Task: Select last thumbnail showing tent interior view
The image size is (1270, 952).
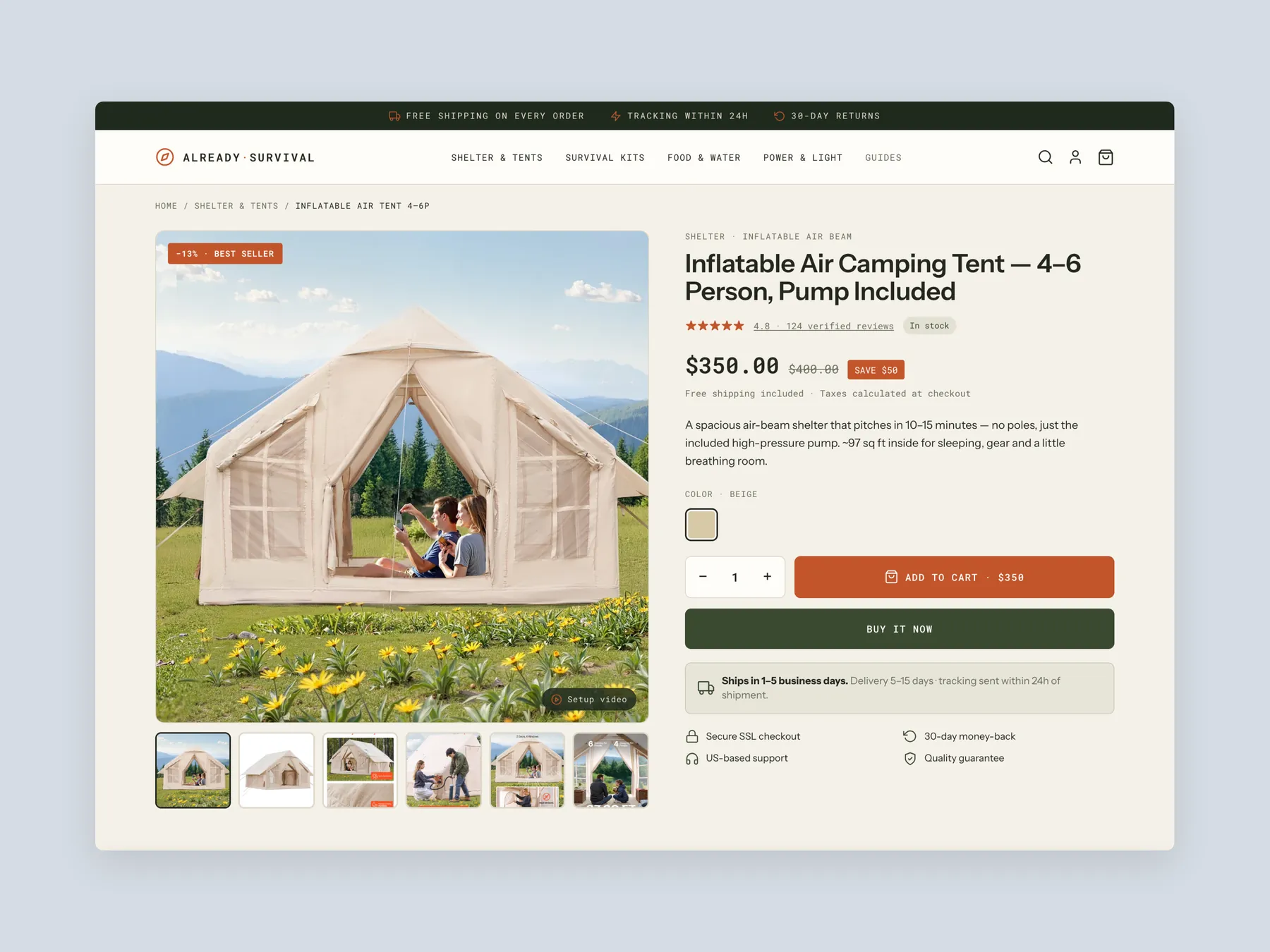Action: point(611,770)
